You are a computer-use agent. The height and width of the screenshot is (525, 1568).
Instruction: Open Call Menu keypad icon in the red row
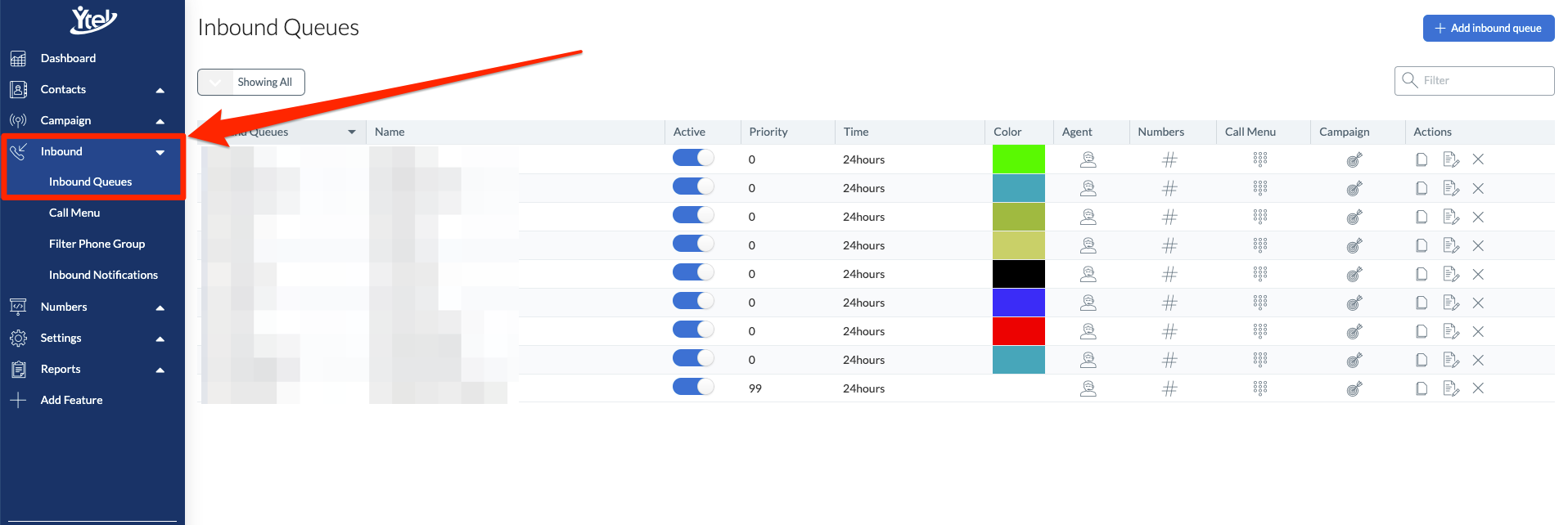[x=1259, y=331]
